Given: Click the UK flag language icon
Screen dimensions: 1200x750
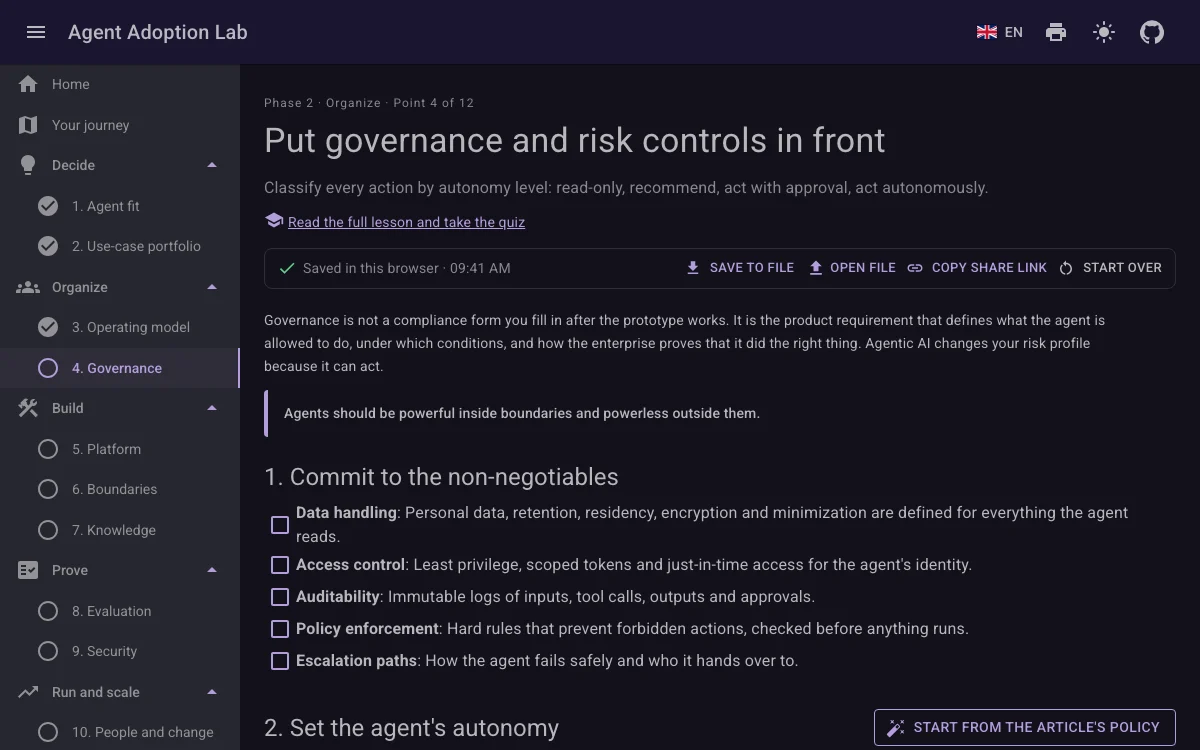Looking at the screenshot, I should [987, 32].
